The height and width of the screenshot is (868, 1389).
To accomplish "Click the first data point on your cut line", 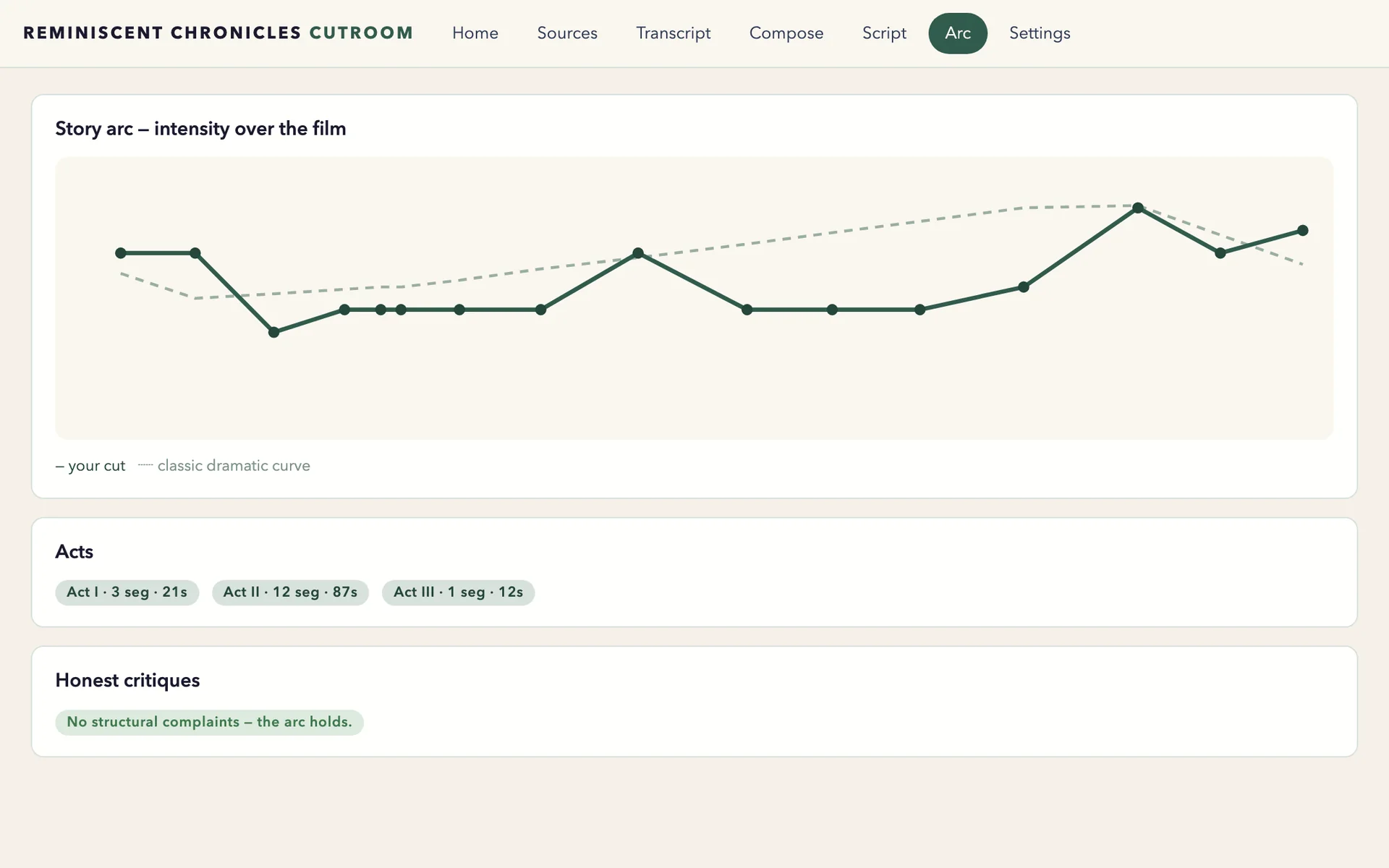I will [121, 253].
